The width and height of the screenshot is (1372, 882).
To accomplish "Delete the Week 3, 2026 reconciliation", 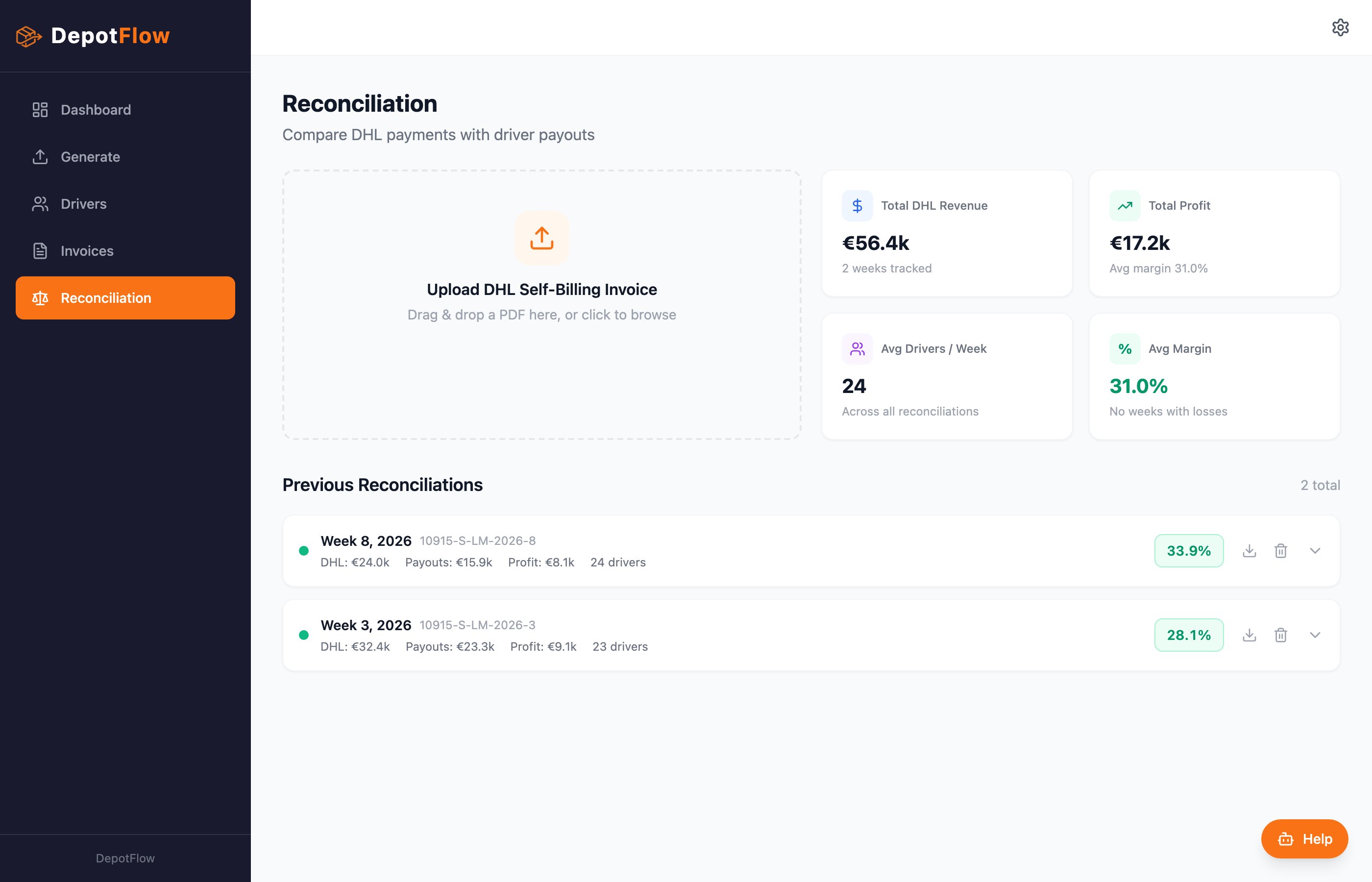I will tap(1280, 635).
